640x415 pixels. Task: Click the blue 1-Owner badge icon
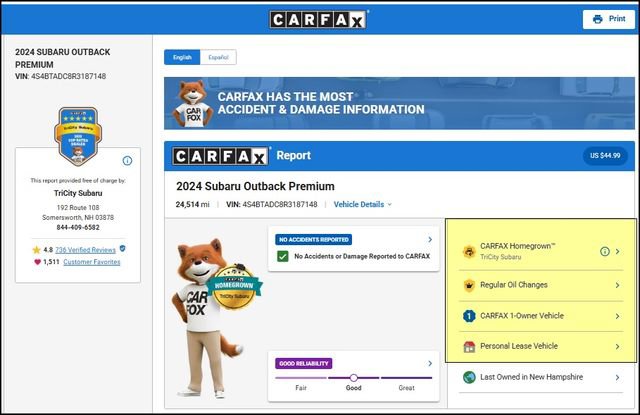[469, 316]
